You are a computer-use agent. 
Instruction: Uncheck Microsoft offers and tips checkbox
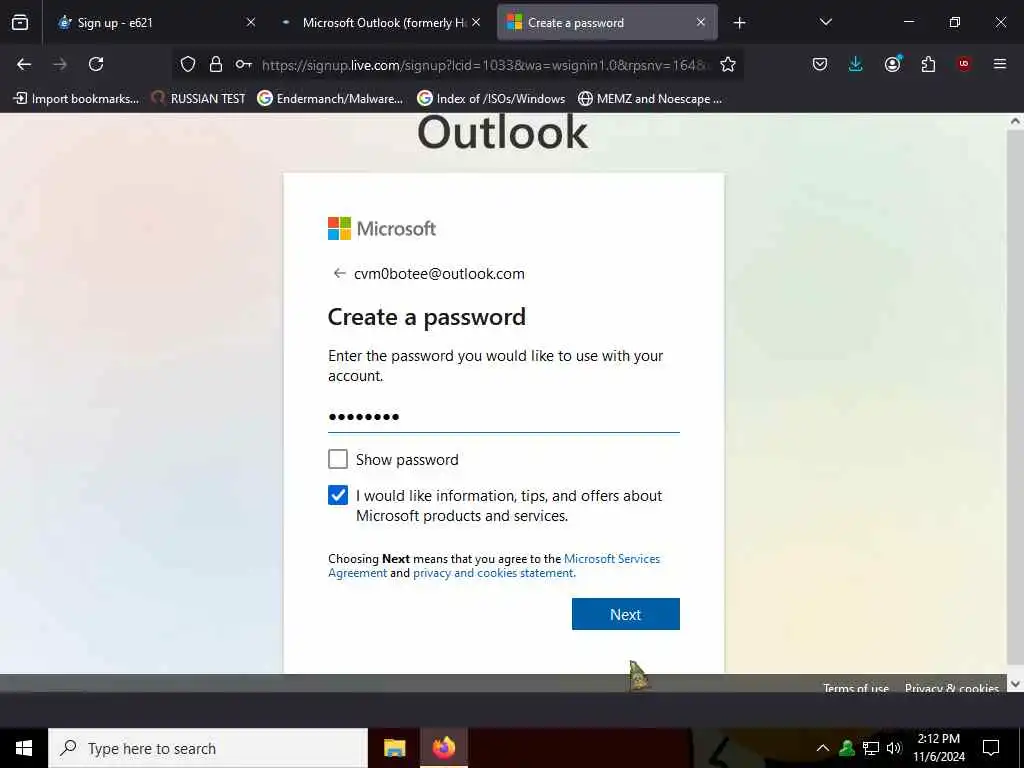338,495
